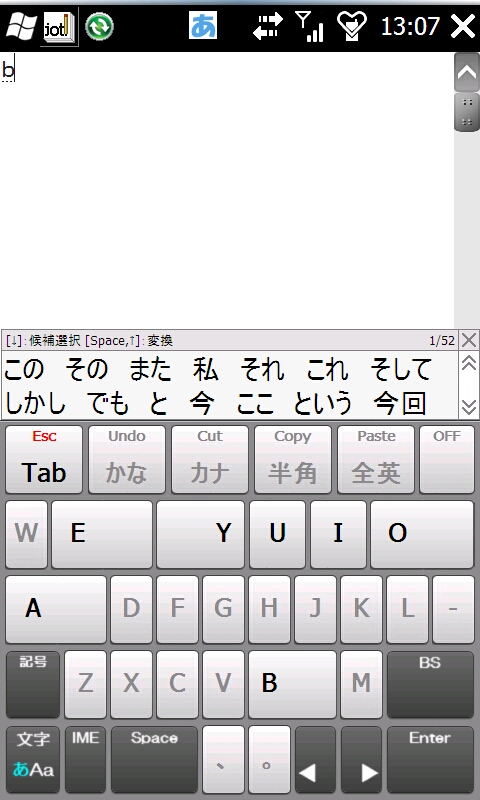Tap the M key
The width and height of the screenshot is (480, 800).
click(362, 684)
